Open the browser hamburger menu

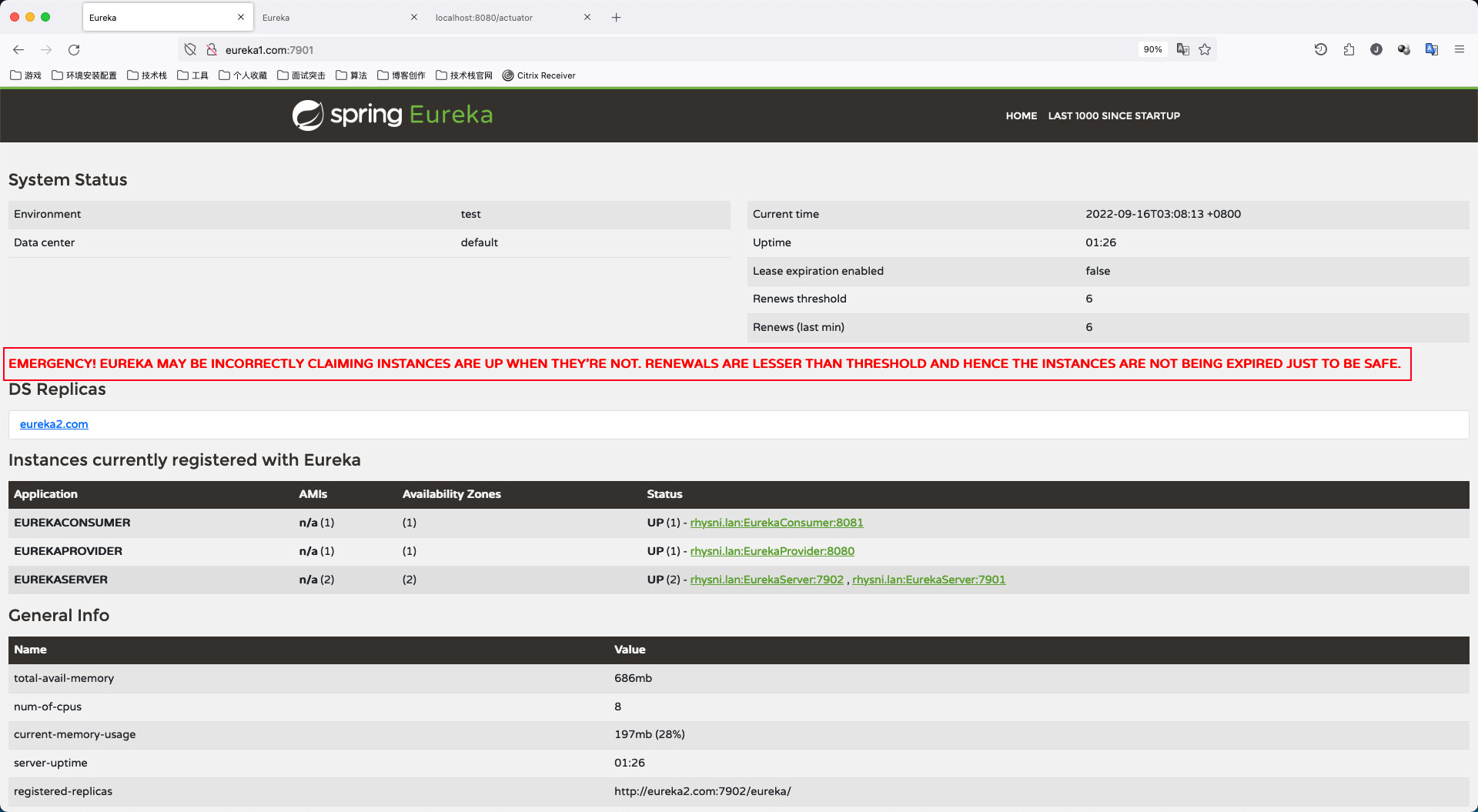pos(1460,49)
